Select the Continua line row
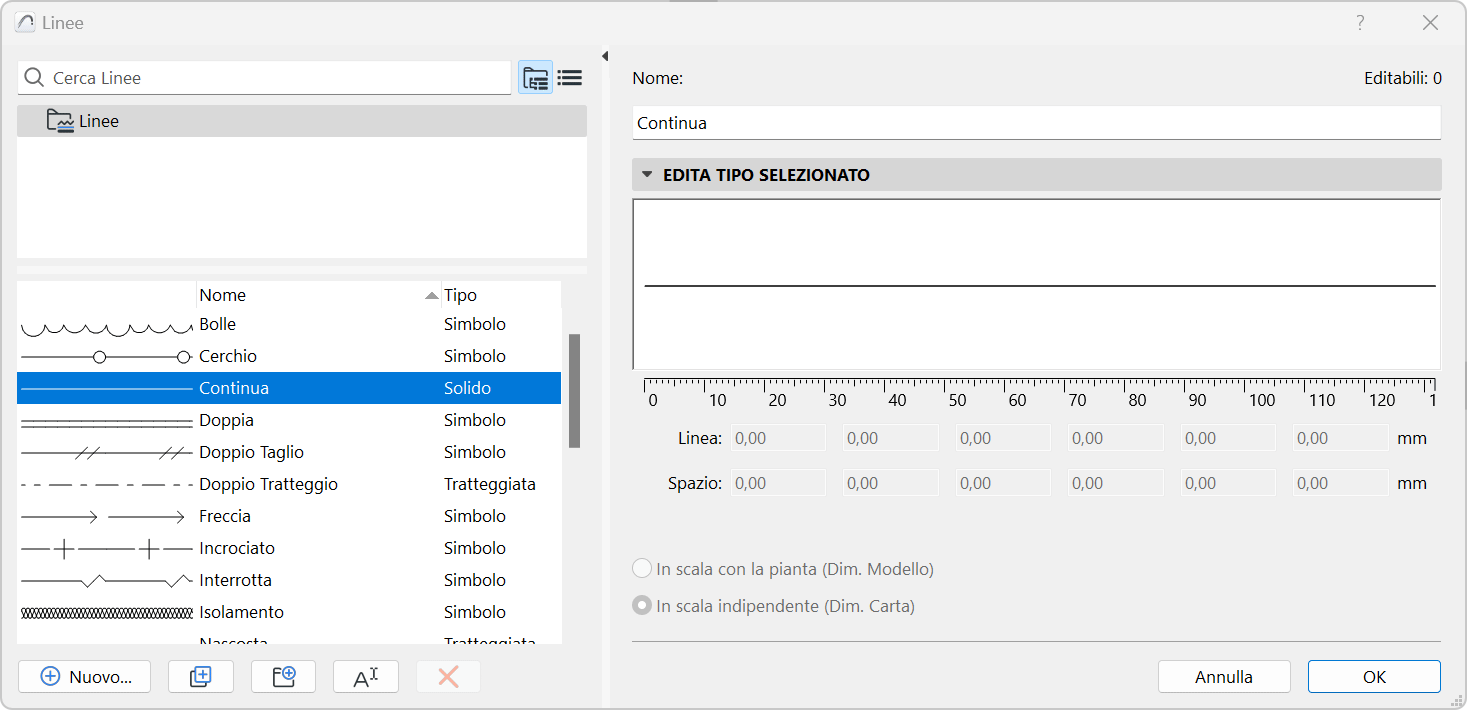Screen dimensions: 1467x710 point(289,388)
